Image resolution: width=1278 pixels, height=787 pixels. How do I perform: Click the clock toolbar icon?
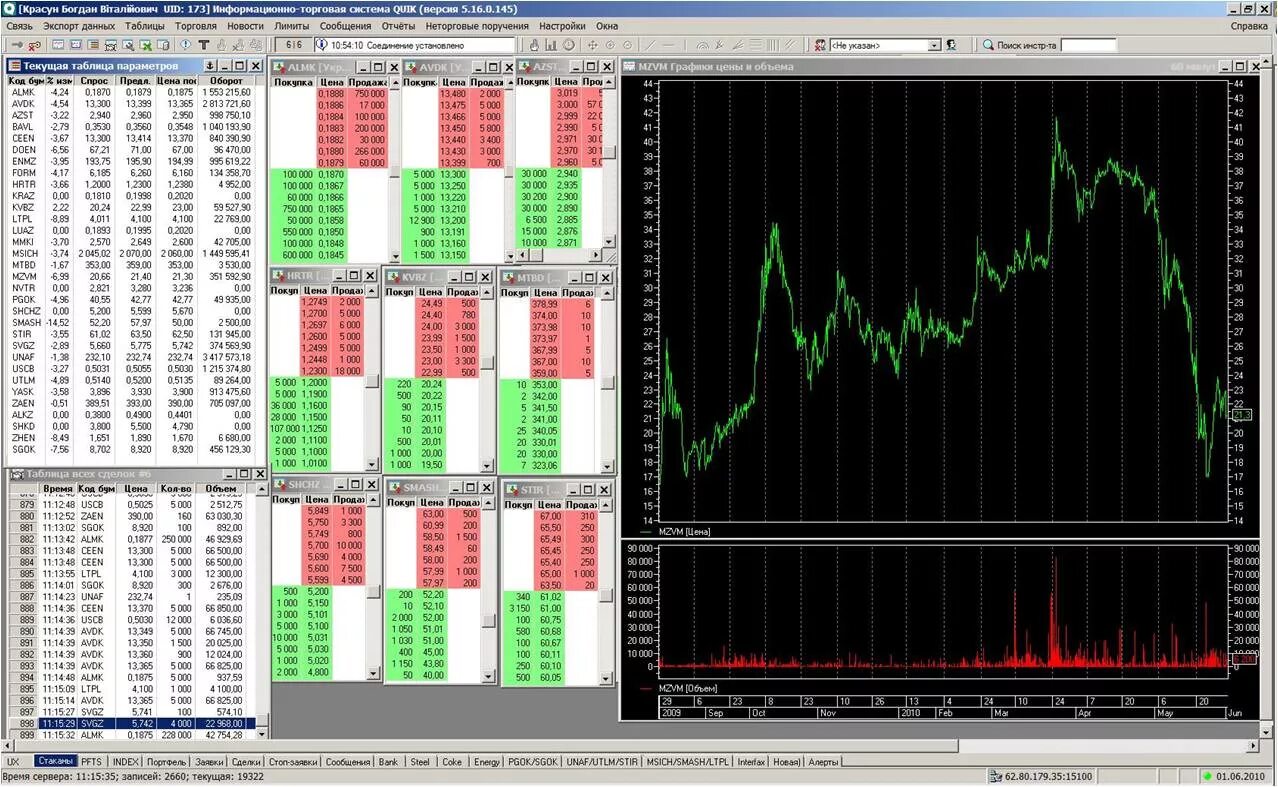pos(568,45)
